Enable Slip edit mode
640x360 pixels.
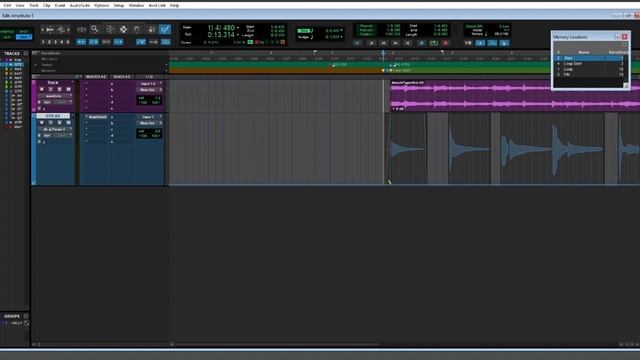(x=7, y=37)
